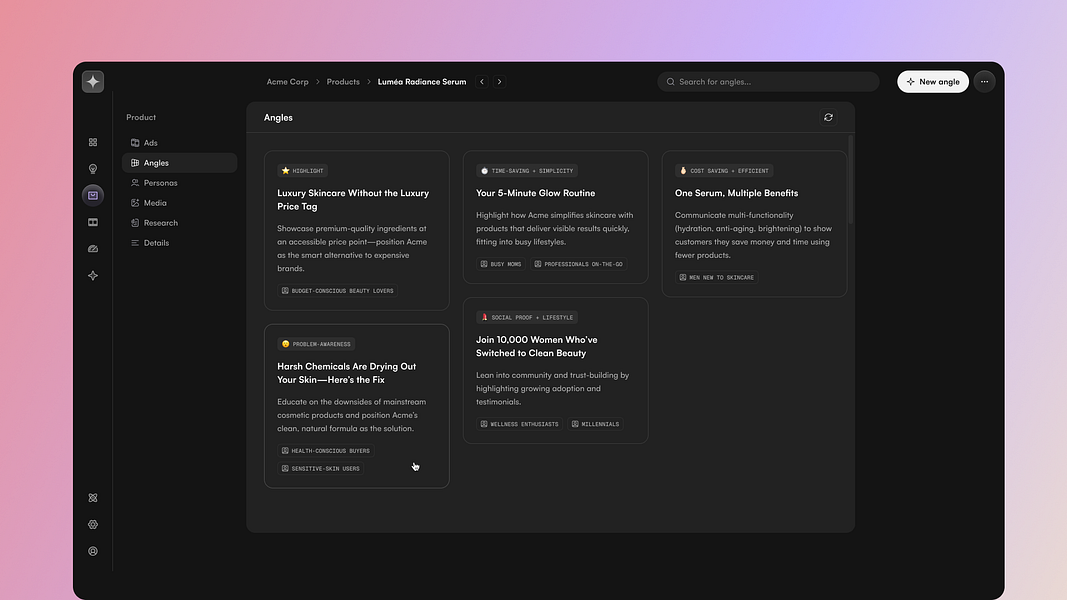Select Ads from the Product menu
This screenshot has height=600, width=1067.
pyautogui.click(x=150, y=142)
